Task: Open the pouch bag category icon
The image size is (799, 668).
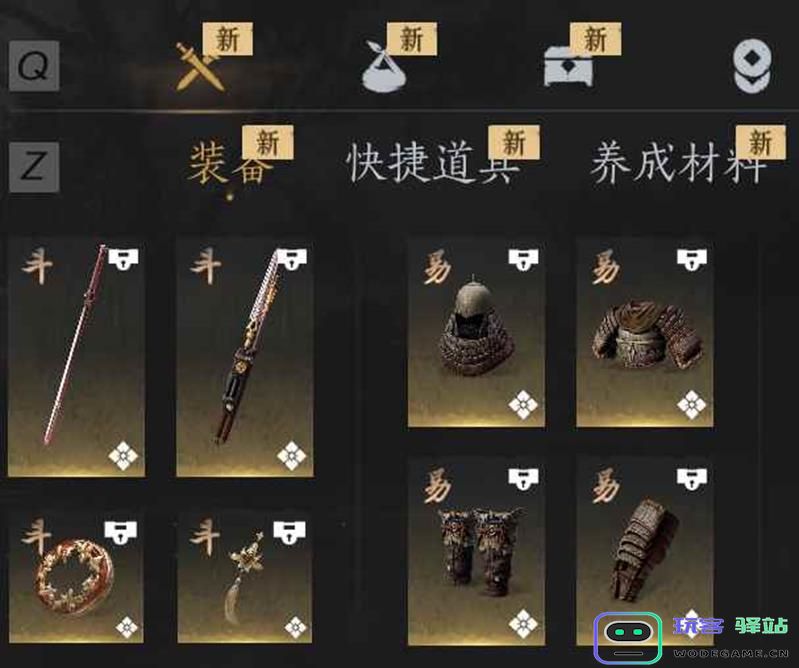Action: point(384,67)
